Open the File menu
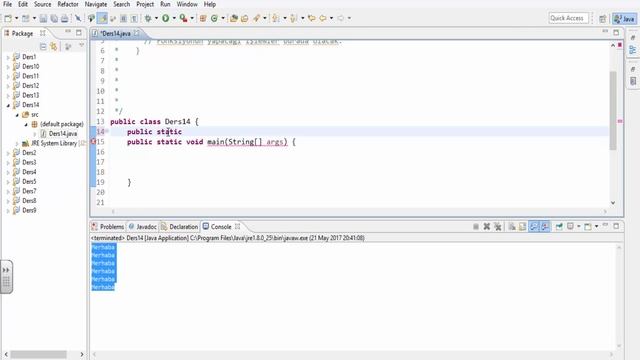 [7, 4]
